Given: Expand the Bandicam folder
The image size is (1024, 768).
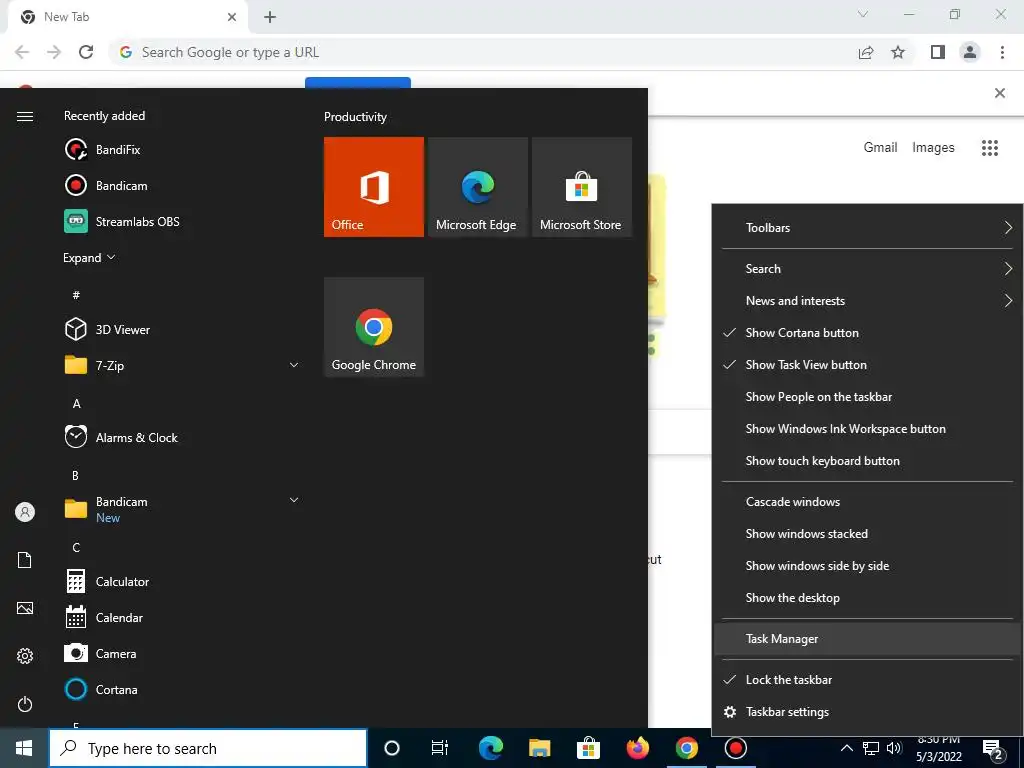Looking at the screenshot, I should (x=294, y=500).
